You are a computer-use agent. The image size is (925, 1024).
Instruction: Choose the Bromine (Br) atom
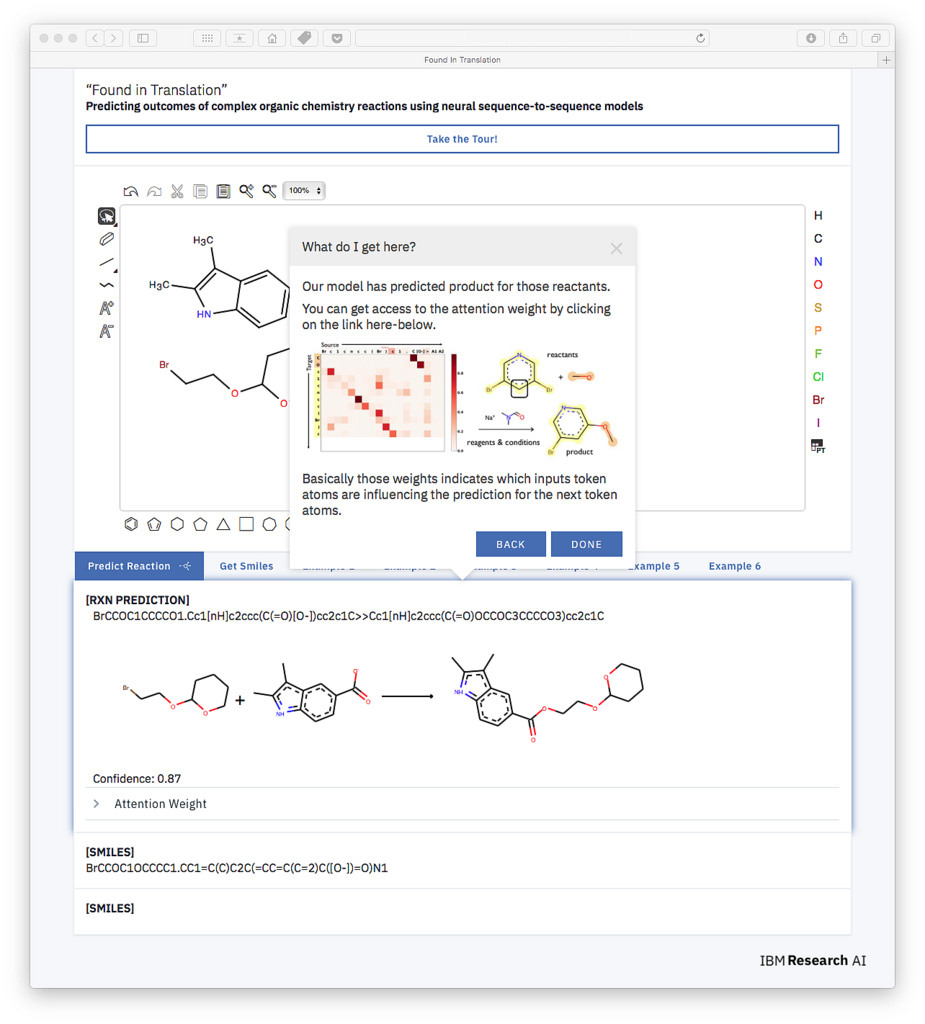pos(818,400)
